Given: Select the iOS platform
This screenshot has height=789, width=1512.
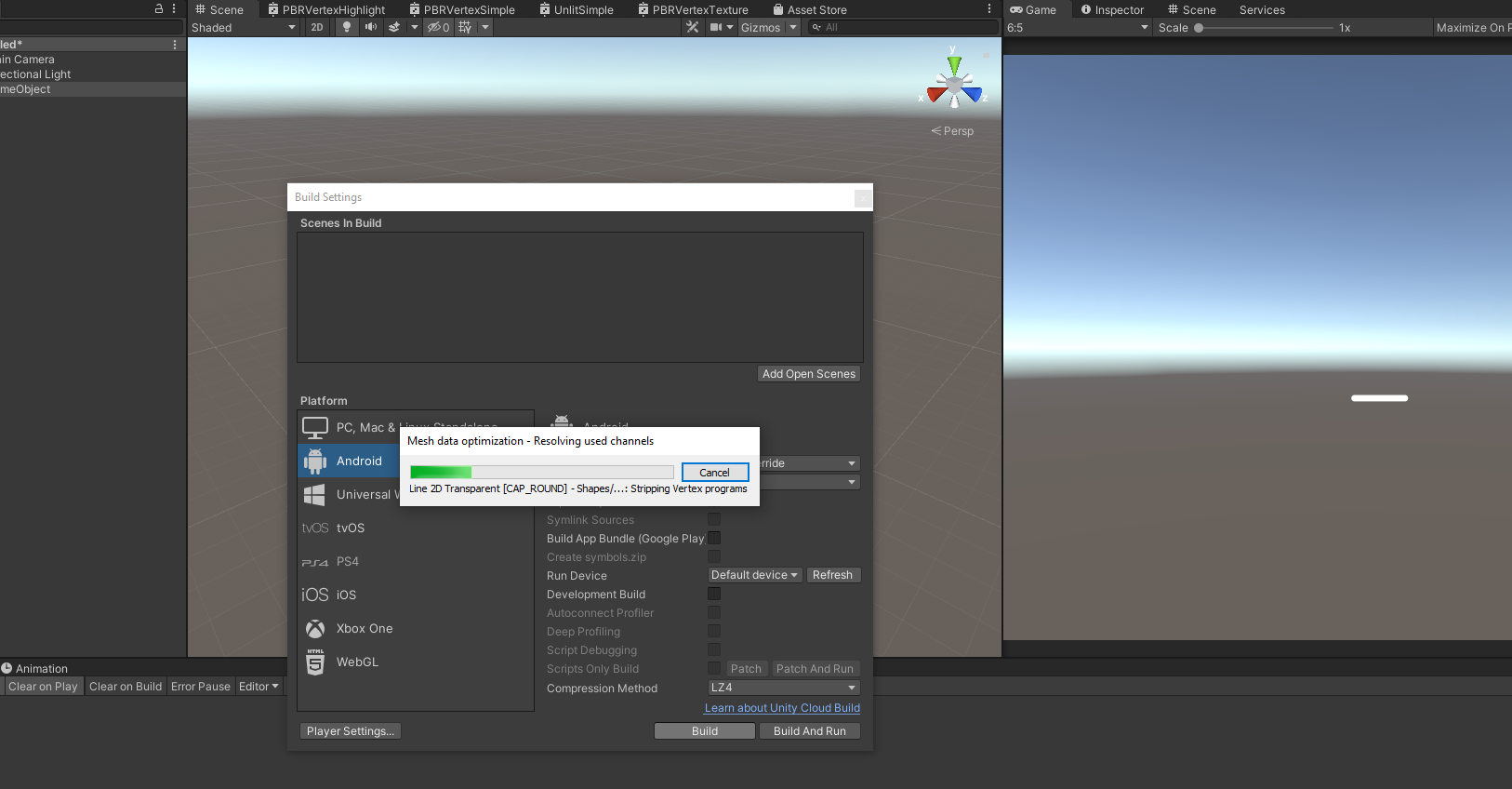Looking at the screenshot, I should click(x=416, y=595).
